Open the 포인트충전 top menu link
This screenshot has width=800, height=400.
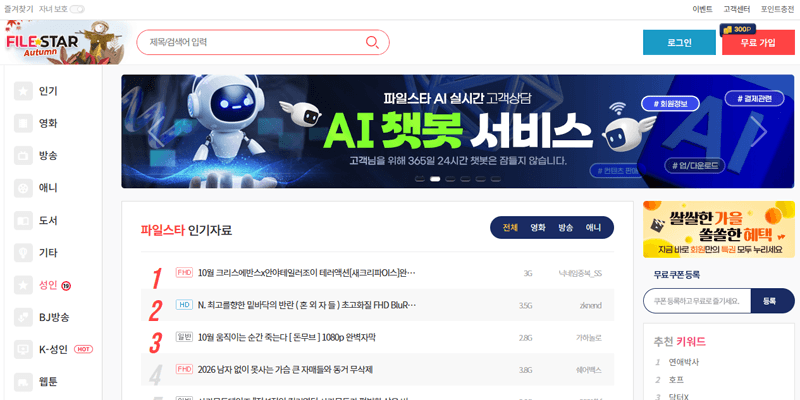click(778, 9)
